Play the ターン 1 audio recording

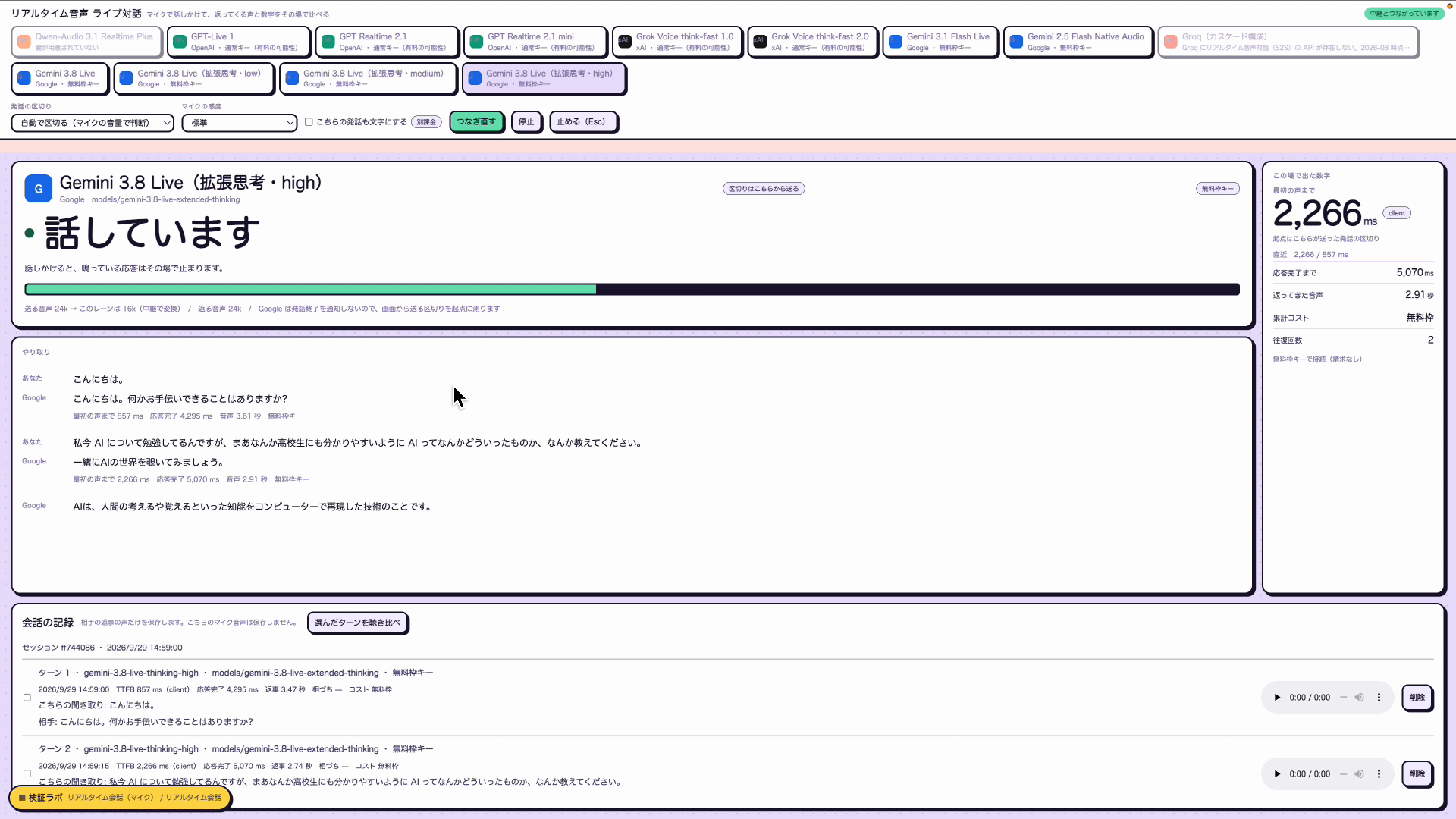[1277, 698]
